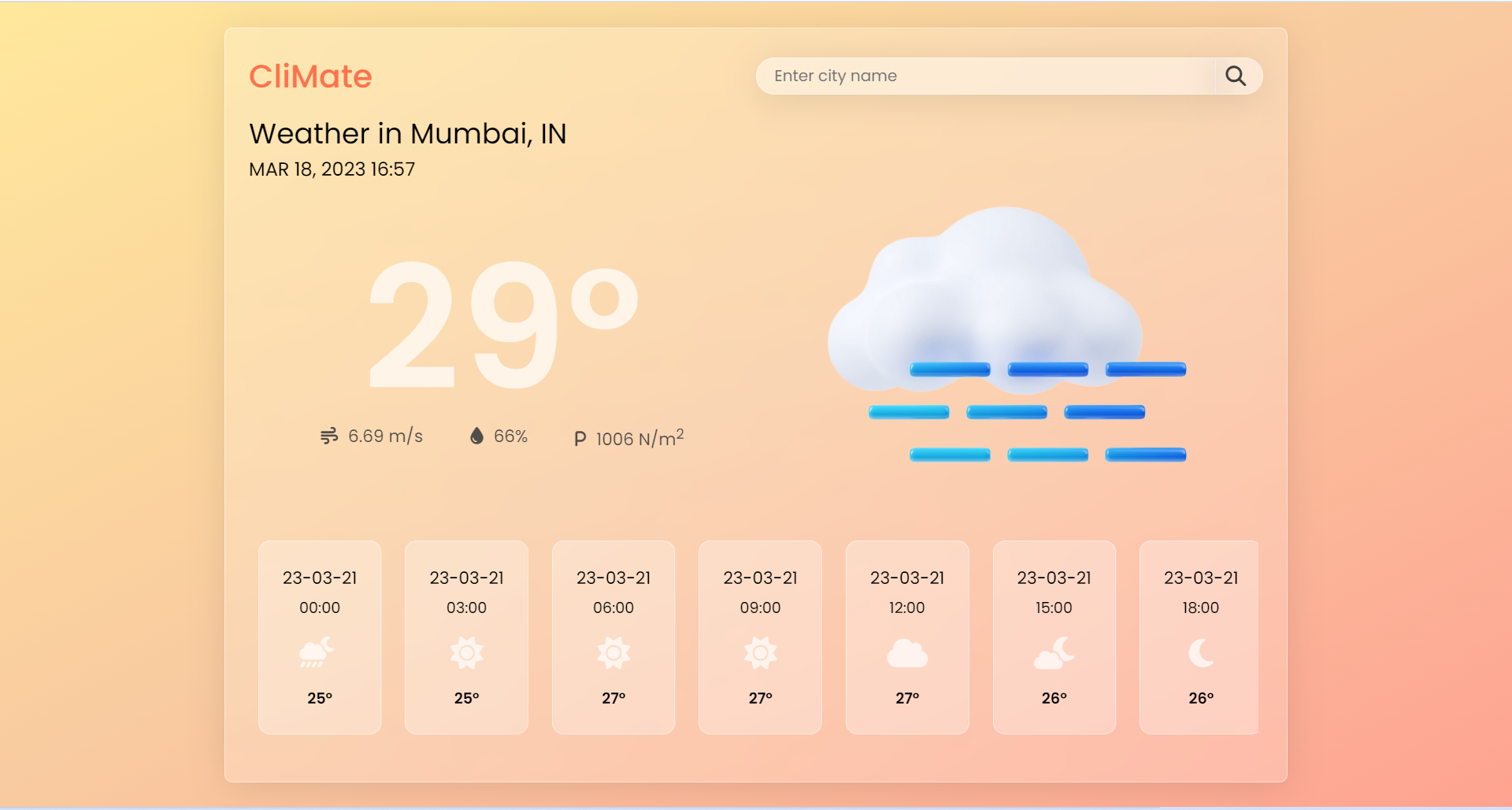Click the pressure icon beside 1006 N/m²

[580, 438]
